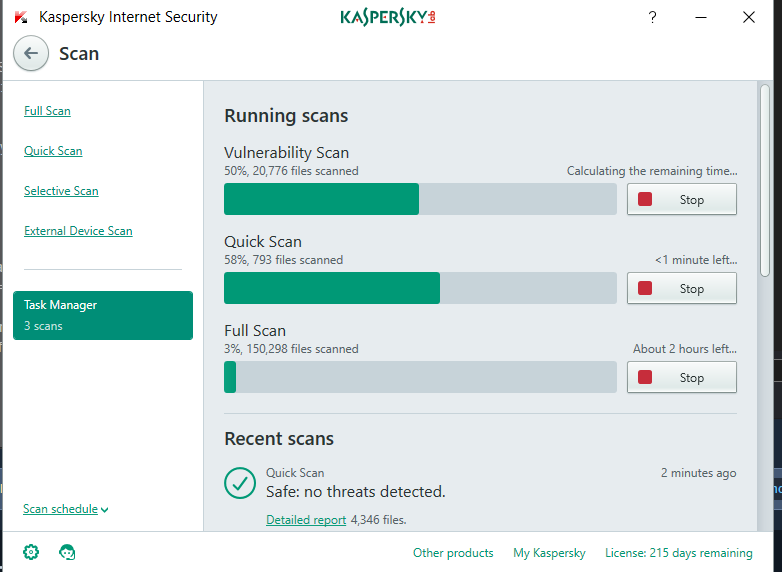
Task: Open the Detailed report link
Action: 306,520
